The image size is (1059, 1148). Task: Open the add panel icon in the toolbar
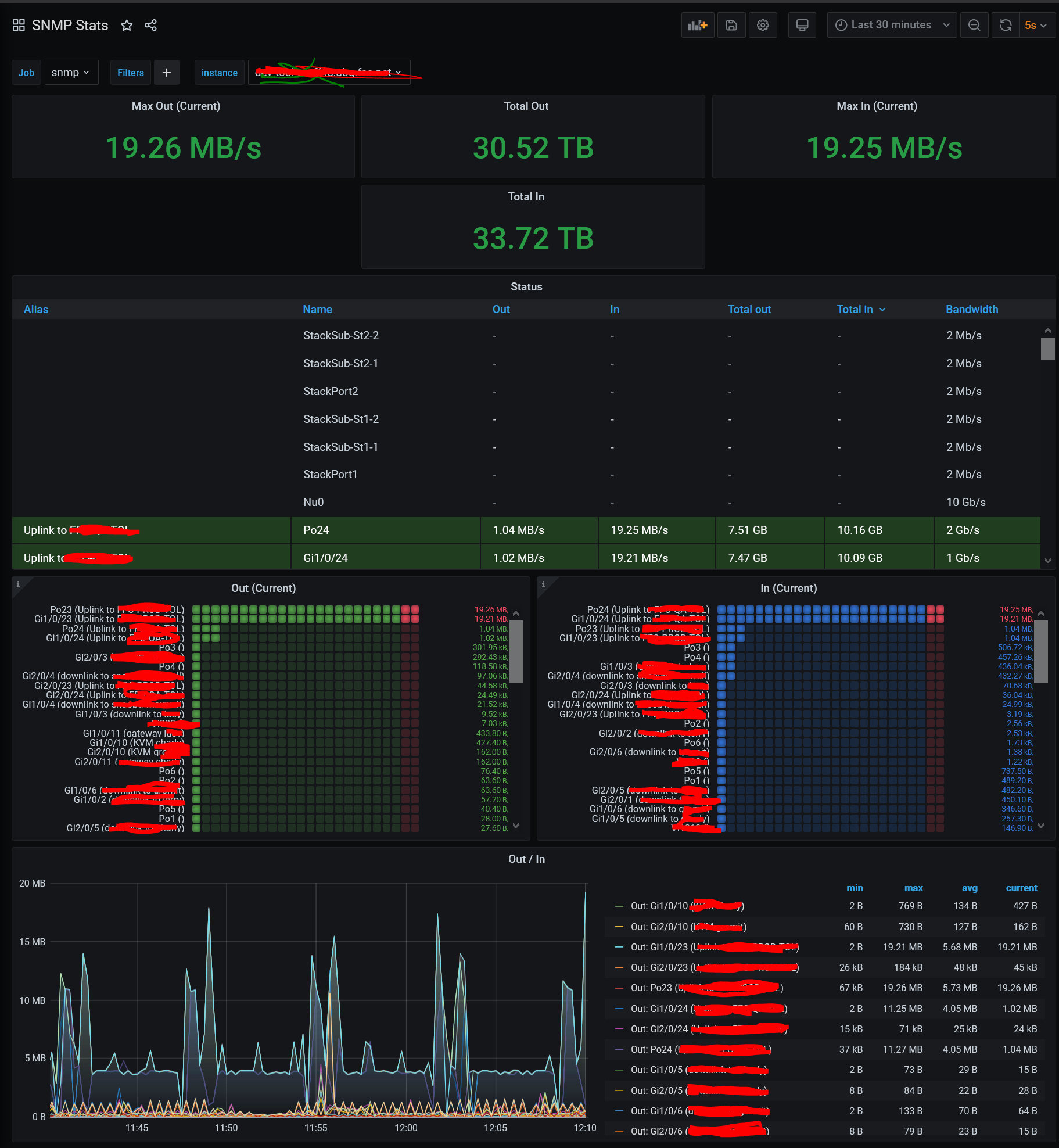coord(698,25)
